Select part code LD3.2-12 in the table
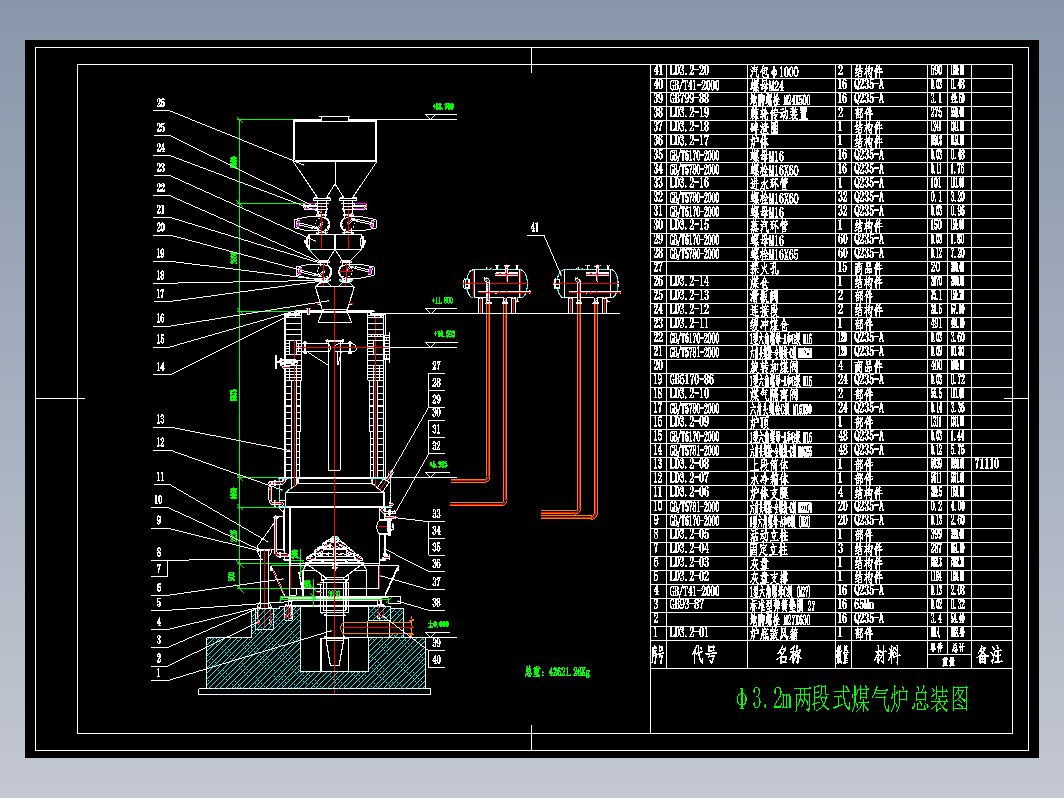 689,309
